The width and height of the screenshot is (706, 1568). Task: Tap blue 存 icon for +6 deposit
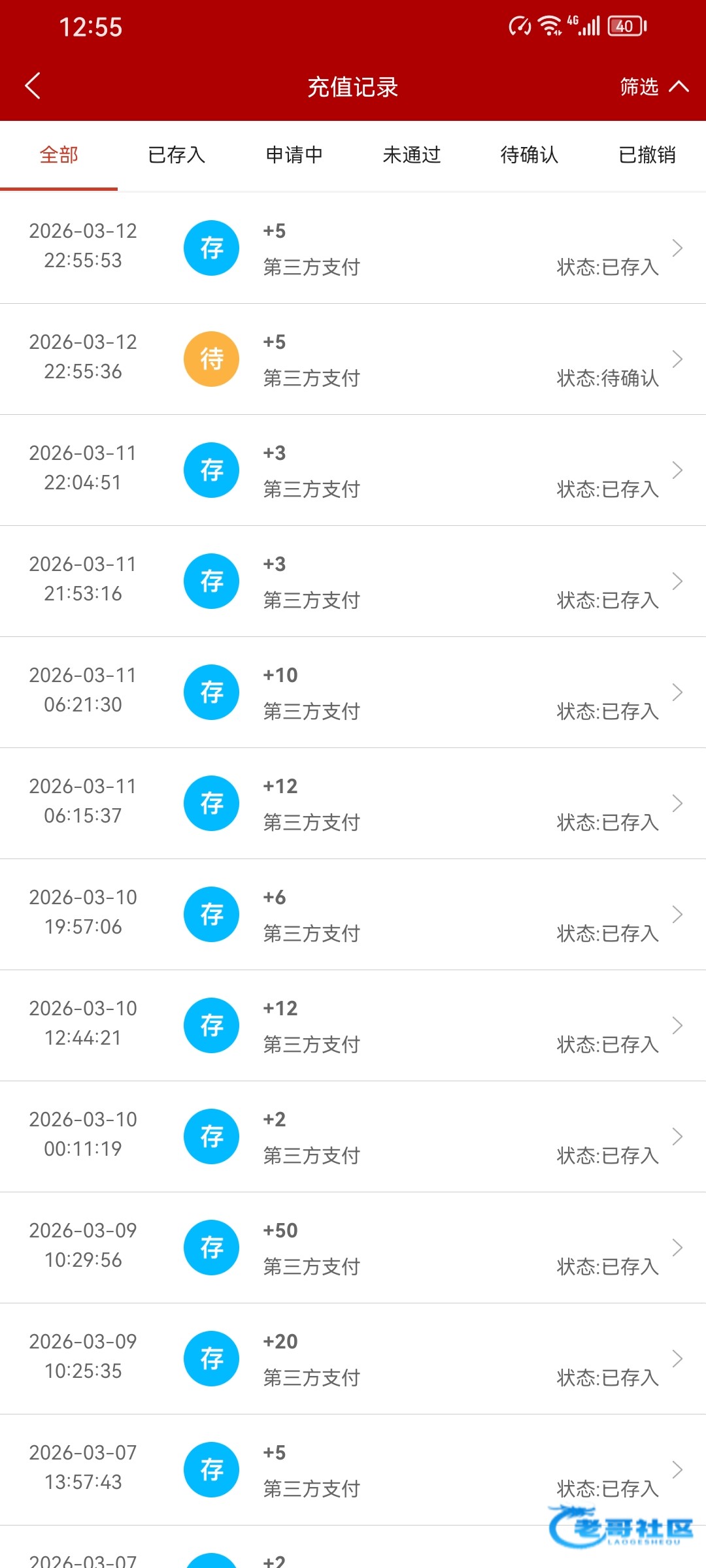(211, 914)
